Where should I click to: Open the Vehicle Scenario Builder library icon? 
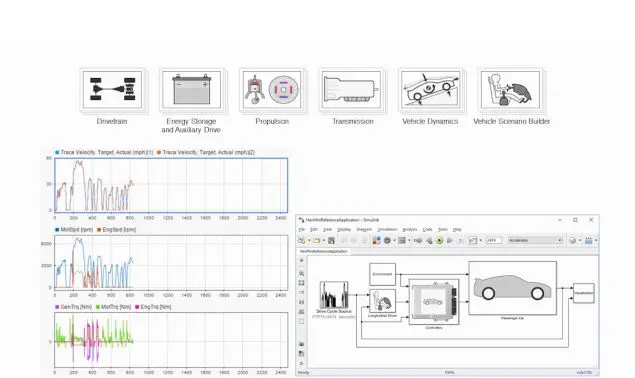(x=511, y=90)
